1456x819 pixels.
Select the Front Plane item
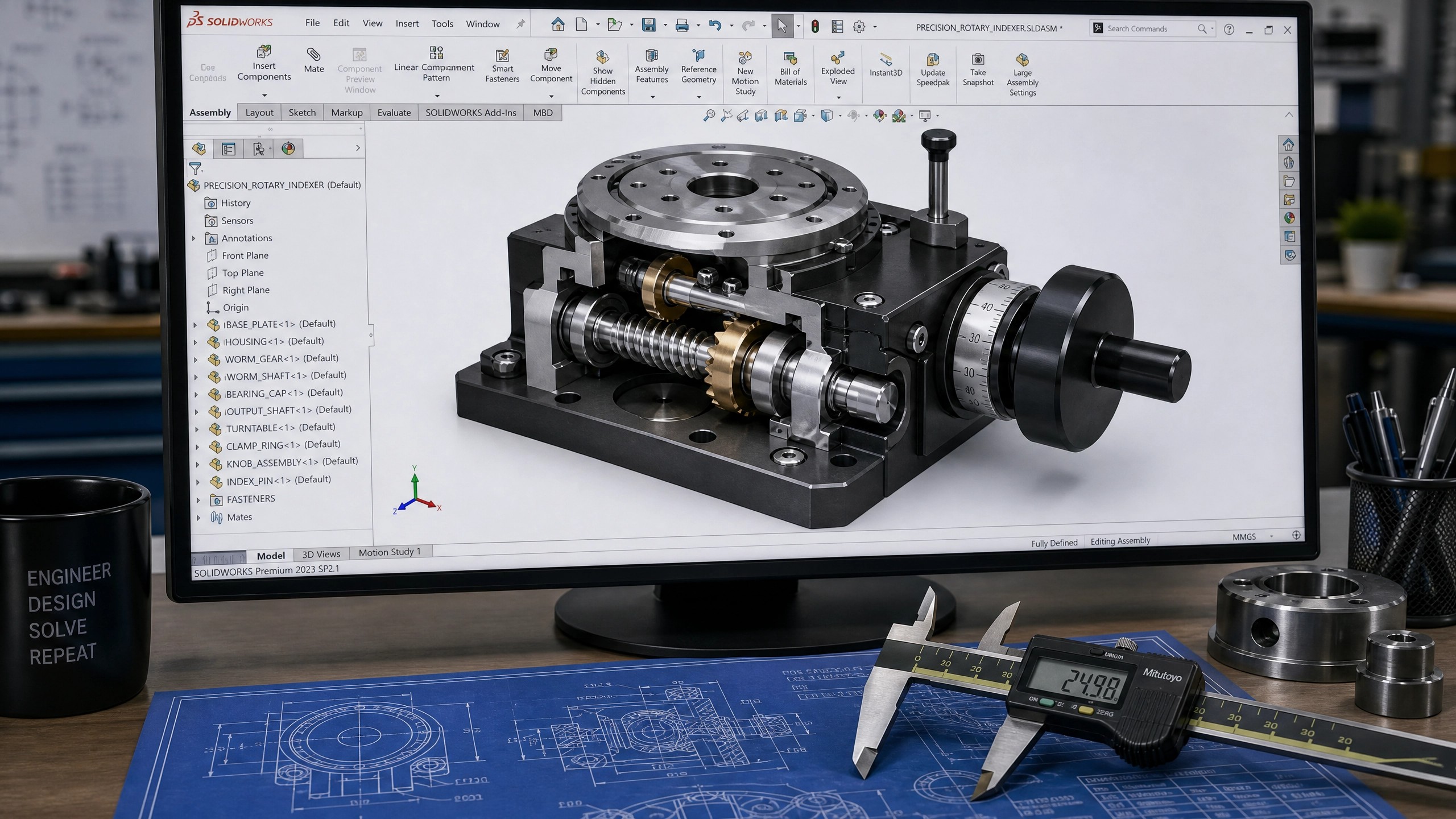click(x=238, y=255)
